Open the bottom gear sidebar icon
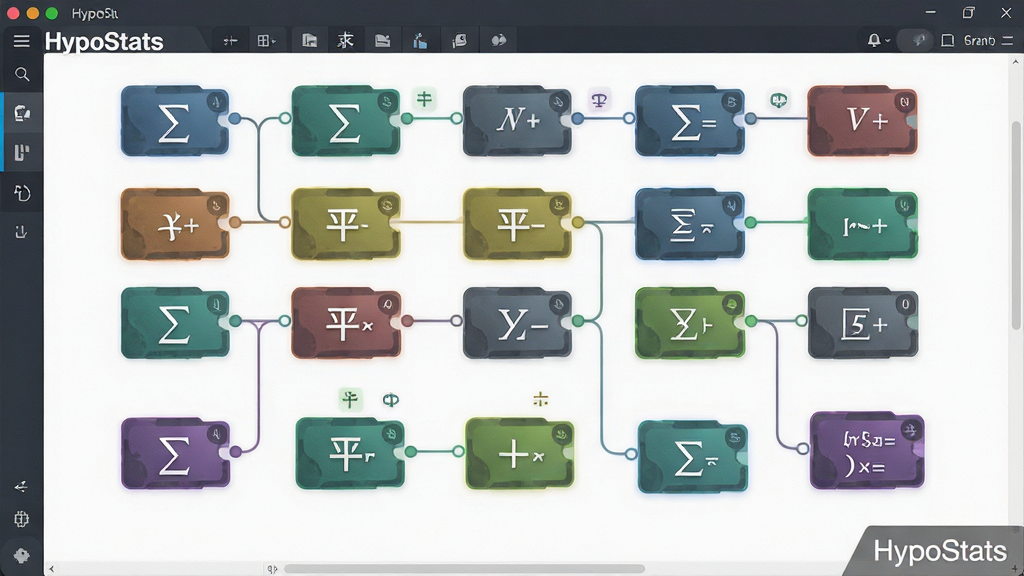Viewport: 1024px width, 576px height. tap(22, 556)
